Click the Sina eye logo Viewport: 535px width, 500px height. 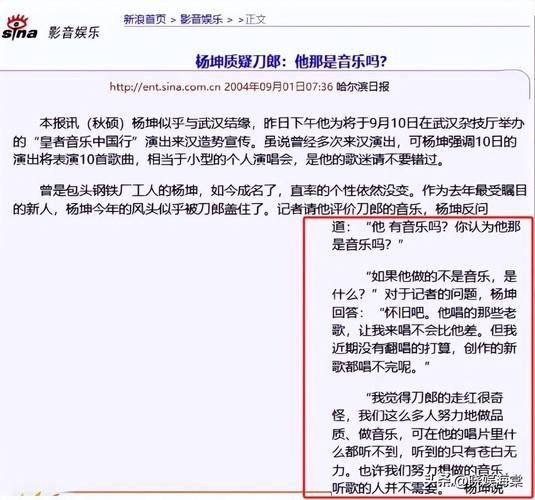pos(19,27)
